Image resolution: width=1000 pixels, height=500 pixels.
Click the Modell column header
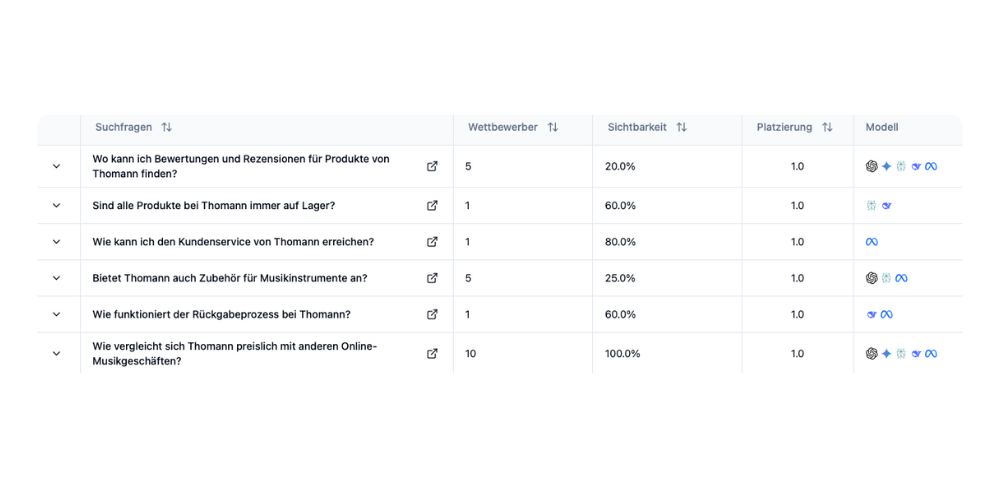coord(882,128)
